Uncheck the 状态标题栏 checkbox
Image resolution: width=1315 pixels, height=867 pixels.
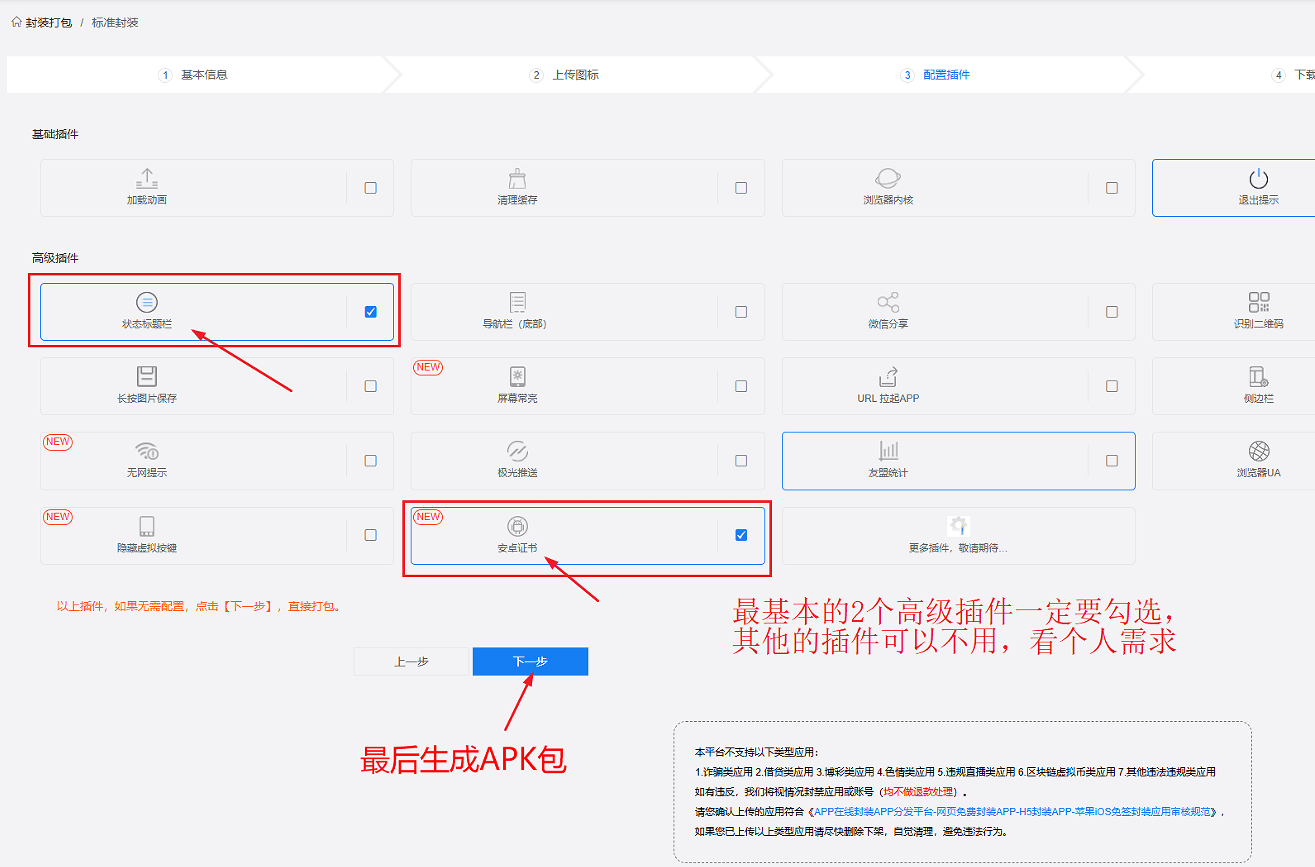371,312
